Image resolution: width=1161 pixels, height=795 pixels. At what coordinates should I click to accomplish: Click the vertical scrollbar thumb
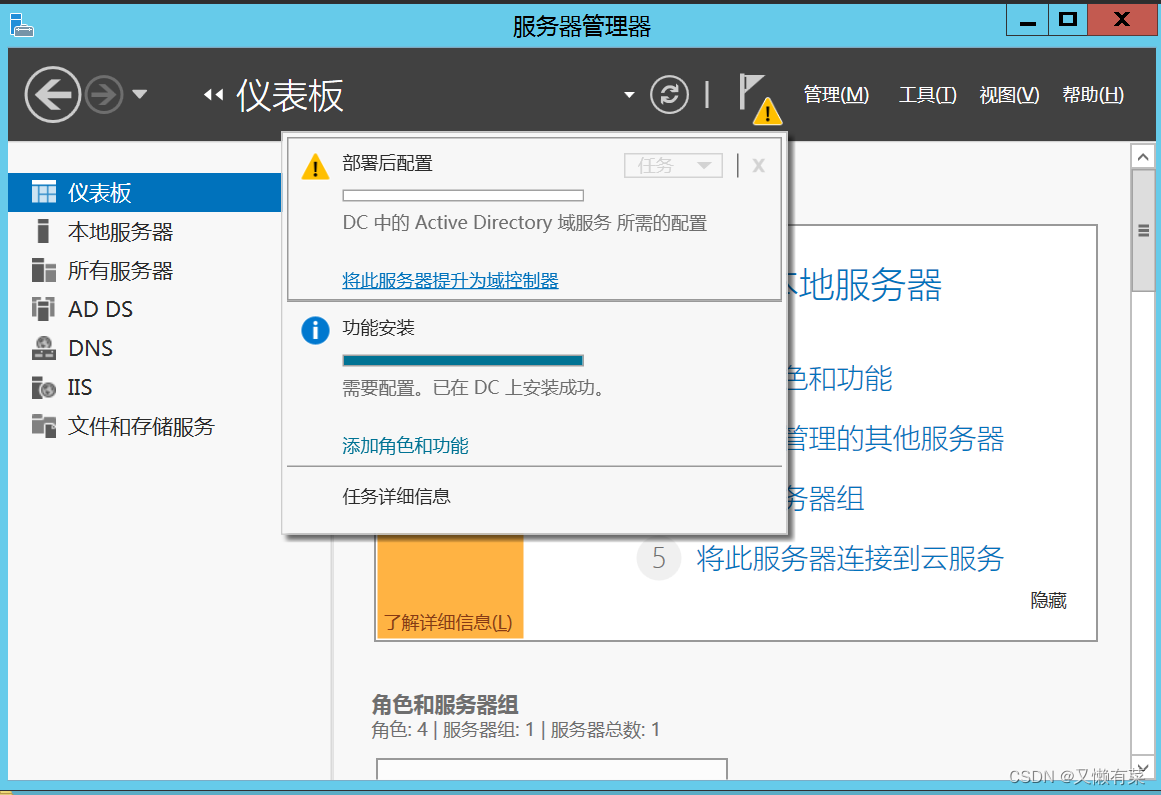coord(1142,230)
